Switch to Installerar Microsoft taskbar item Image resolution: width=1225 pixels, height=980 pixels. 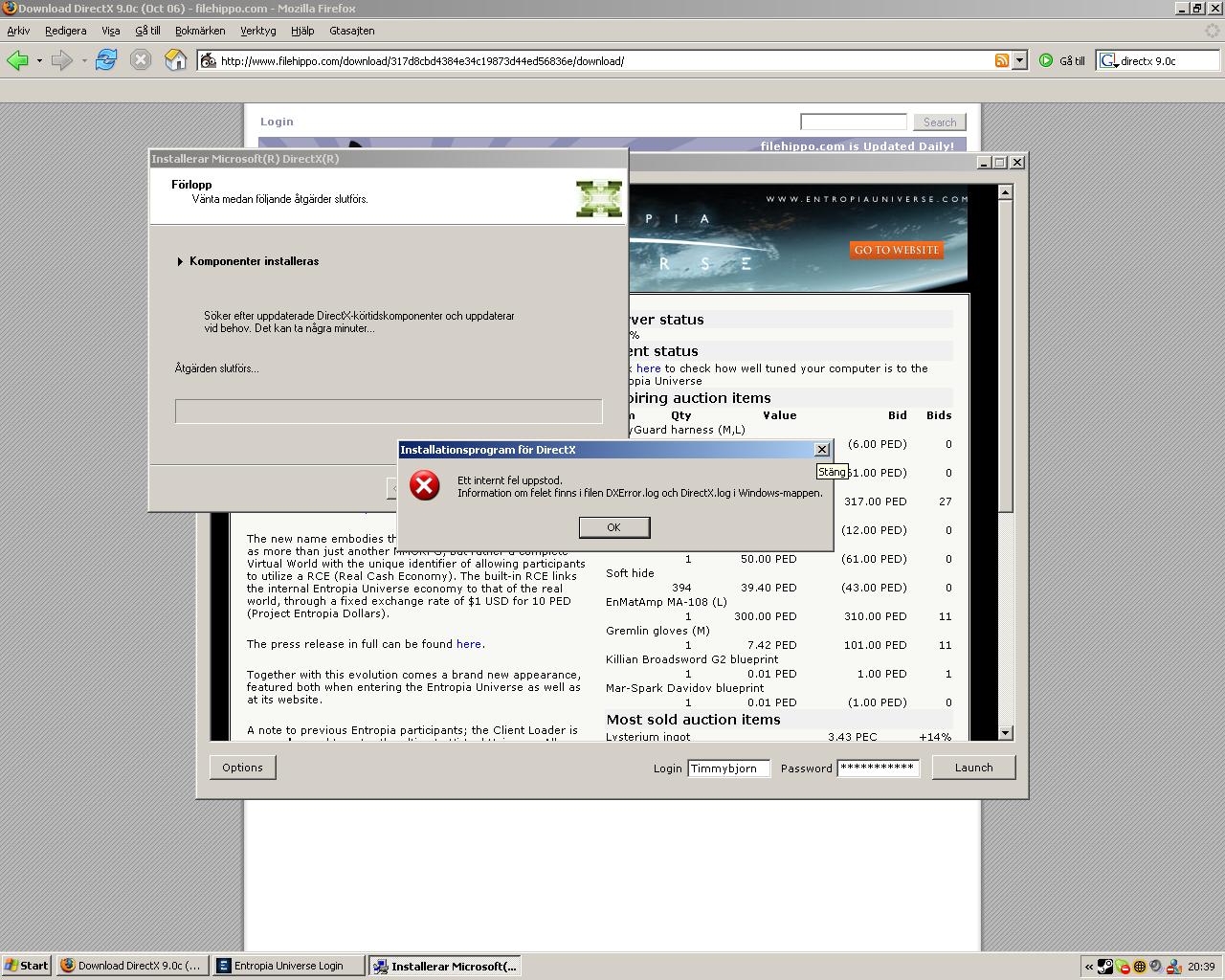click(x=445, y=966)
